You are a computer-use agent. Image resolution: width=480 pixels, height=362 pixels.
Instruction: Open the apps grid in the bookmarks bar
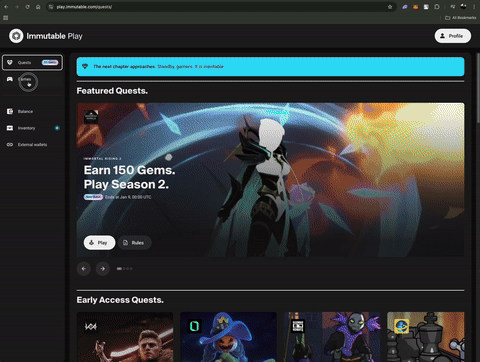(x=6, y=18)
